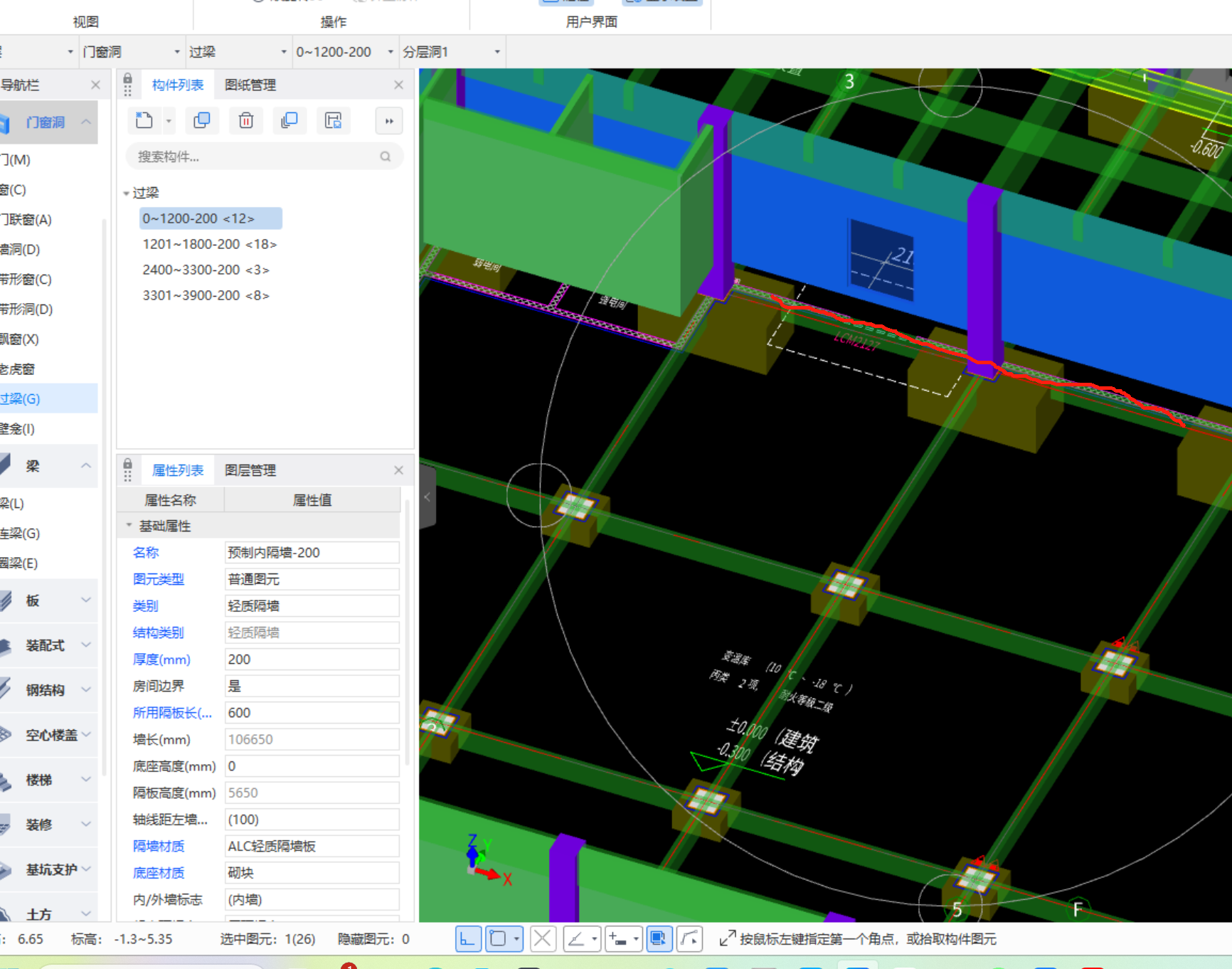The height and width of the screenshot is (969, 1232).
Task: Click the copy component icon
Action: [202, 121]
